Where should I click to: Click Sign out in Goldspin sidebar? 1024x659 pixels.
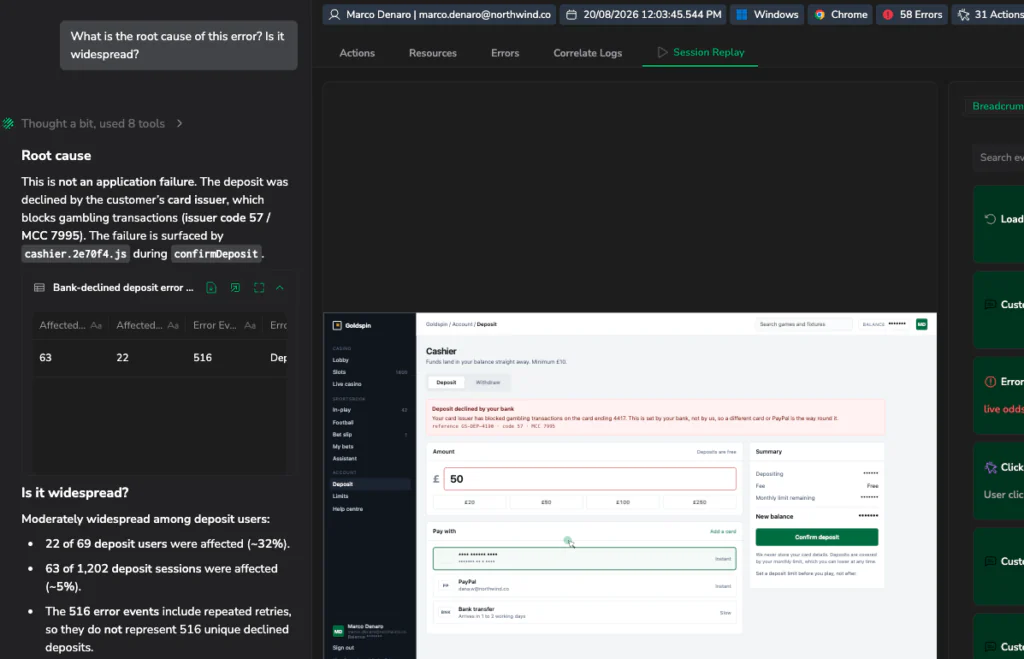click(x=343, y=648)
